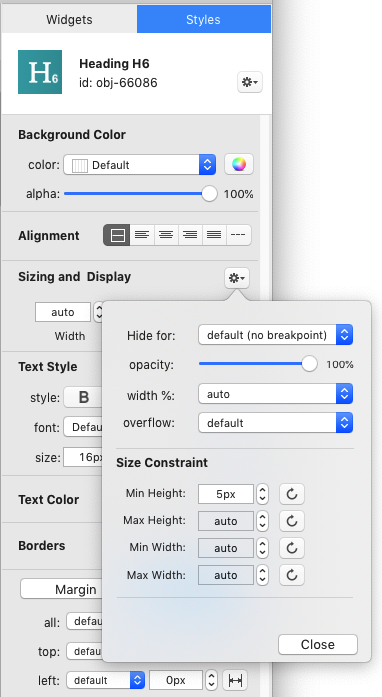Click the Max Height field
Image resolution: width=382 pixels, height=697 pixels.
[225, 521]
